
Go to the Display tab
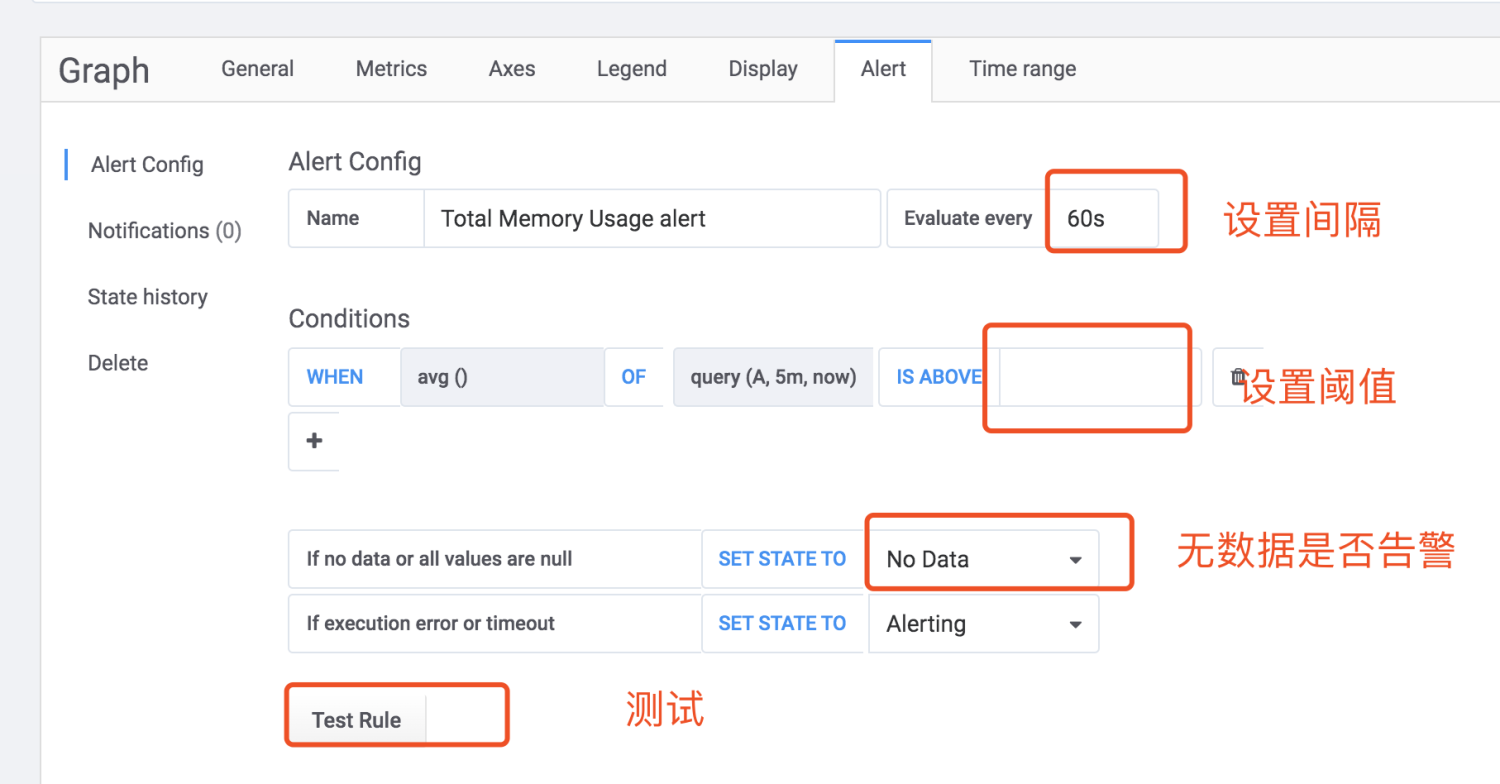[x=763, y=69]
